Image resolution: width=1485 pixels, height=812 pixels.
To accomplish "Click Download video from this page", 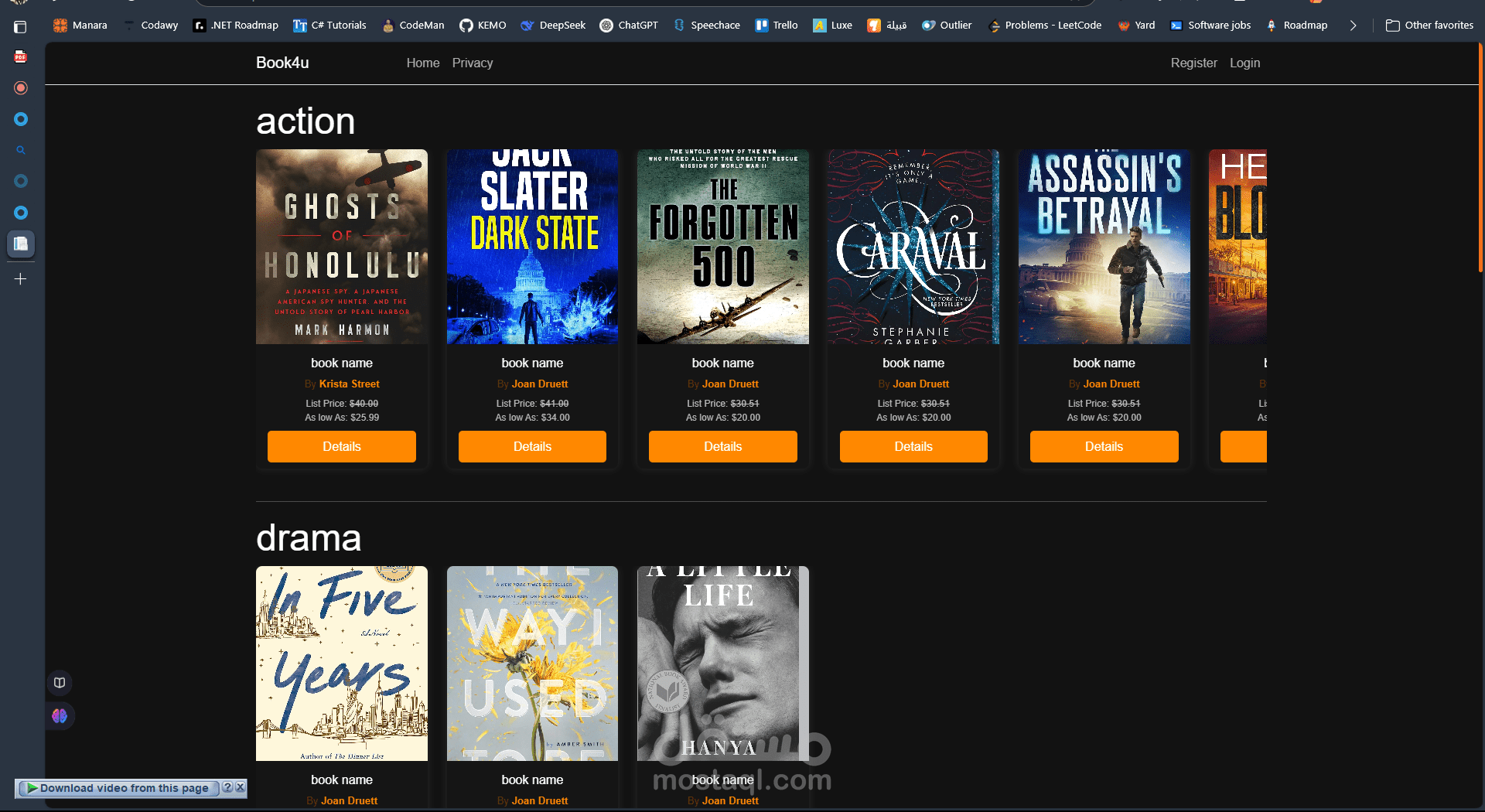I will pyautogui.click(x=118, y=788).
